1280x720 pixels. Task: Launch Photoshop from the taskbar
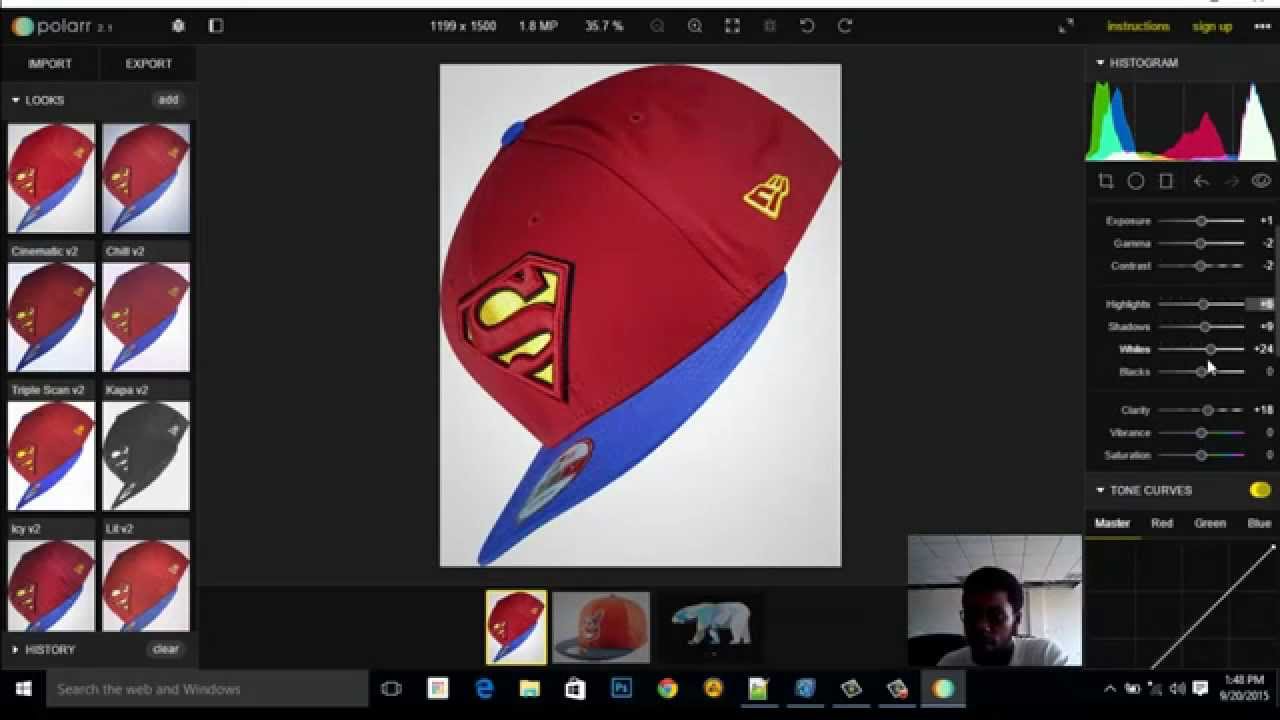pos(621,689)
